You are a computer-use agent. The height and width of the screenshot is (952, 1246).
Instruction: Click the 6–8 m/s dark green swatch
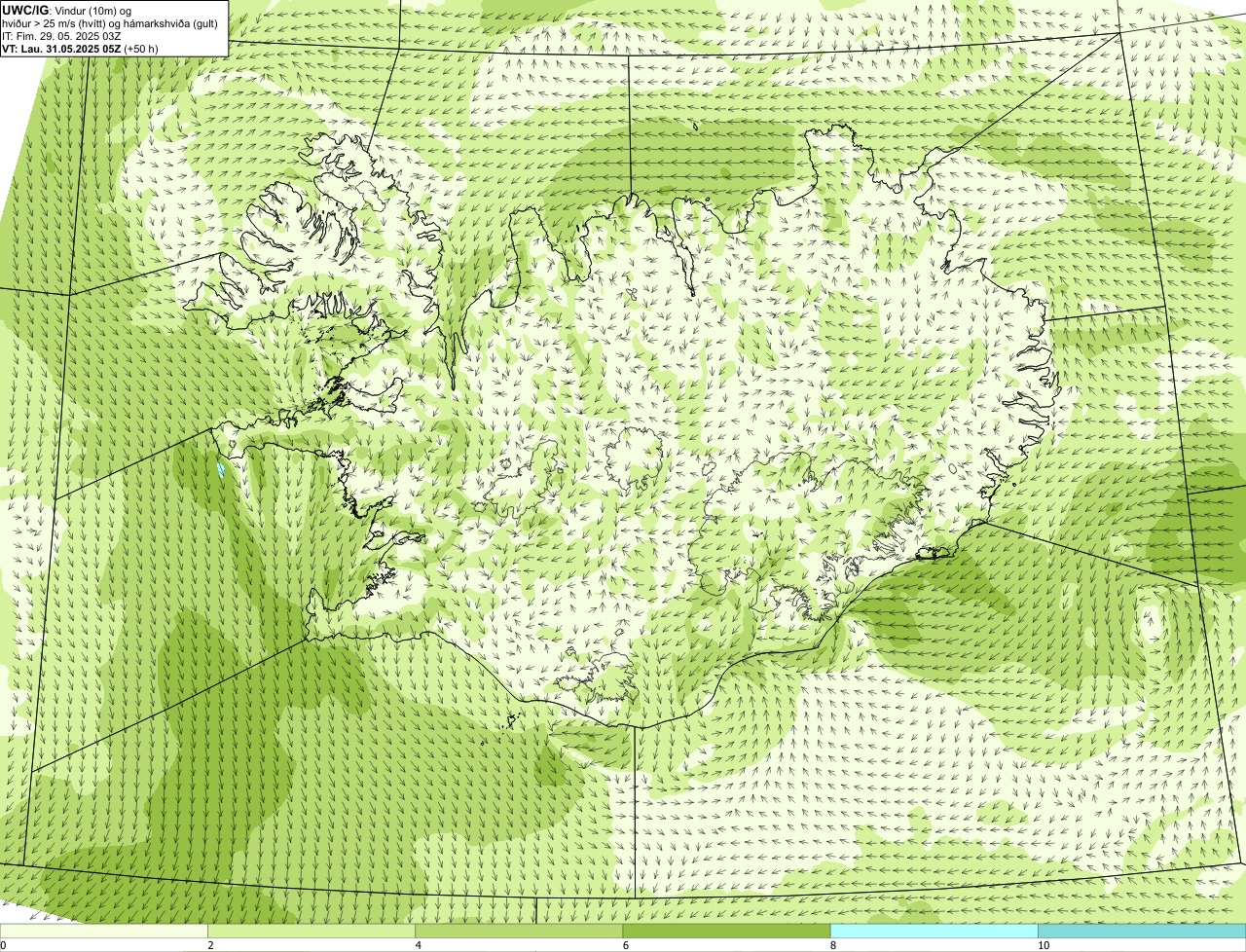[726, 931]
